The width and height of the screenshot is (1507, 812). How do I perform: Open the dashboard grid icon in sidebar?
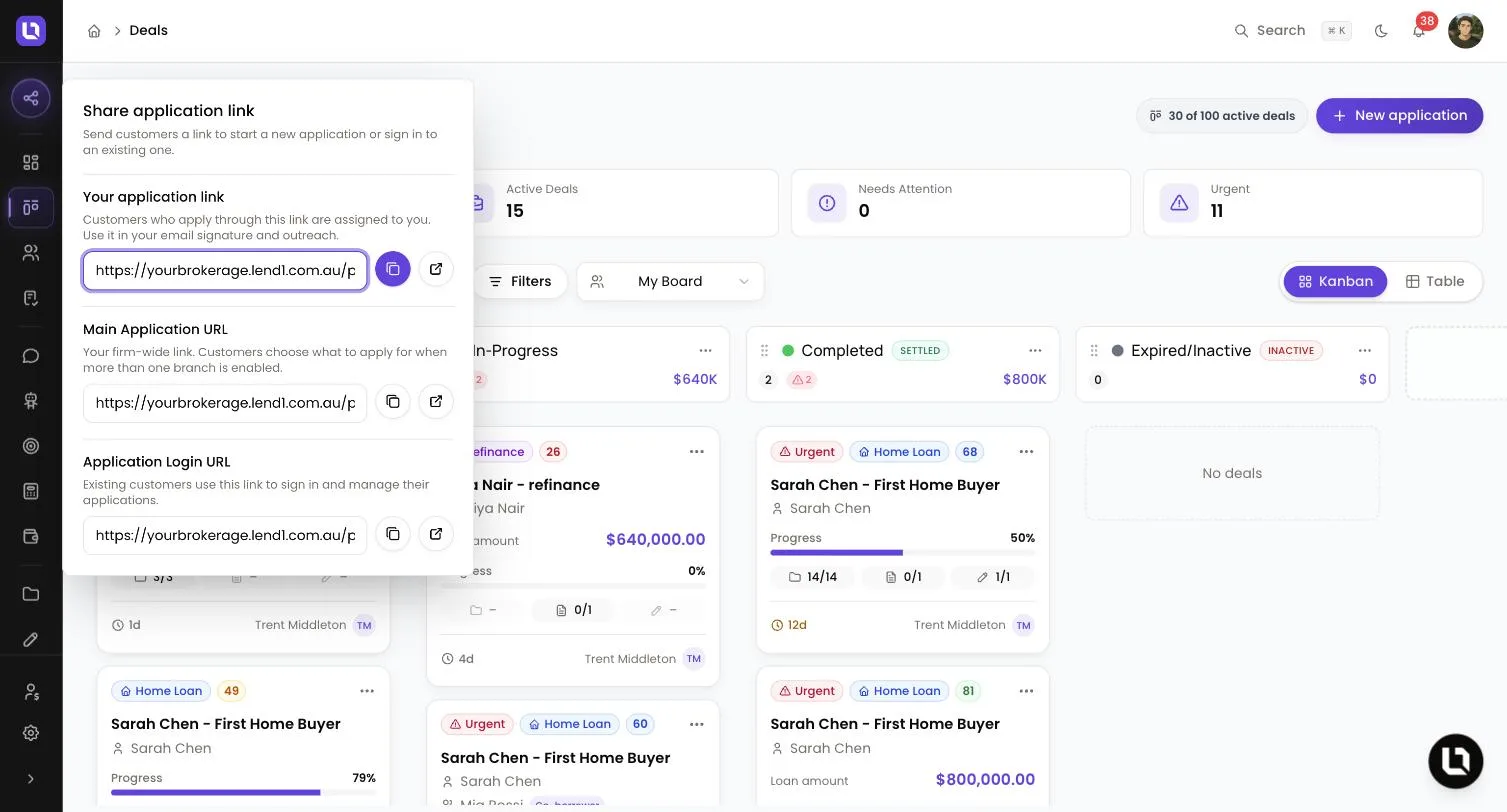coord(31,162)
